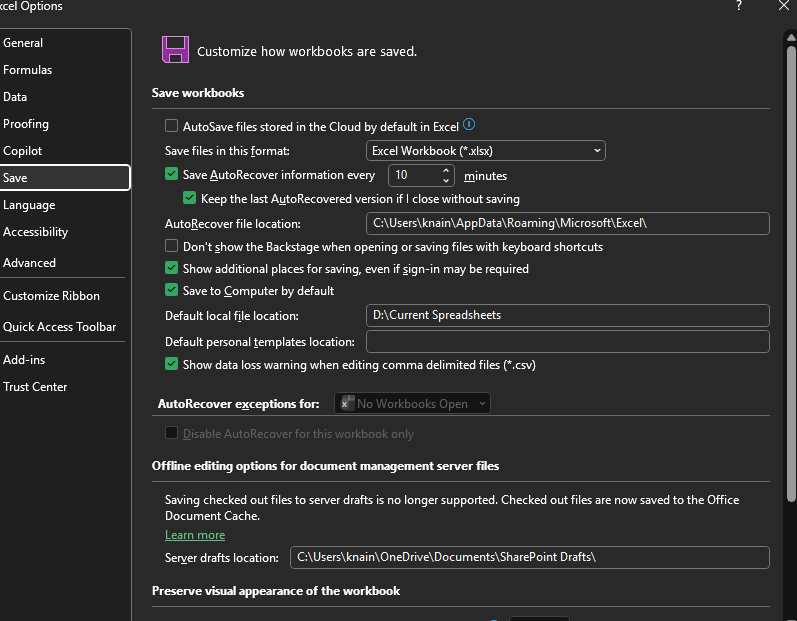
Task: Click the Default personal templates location field
Action: click(568, 341)
